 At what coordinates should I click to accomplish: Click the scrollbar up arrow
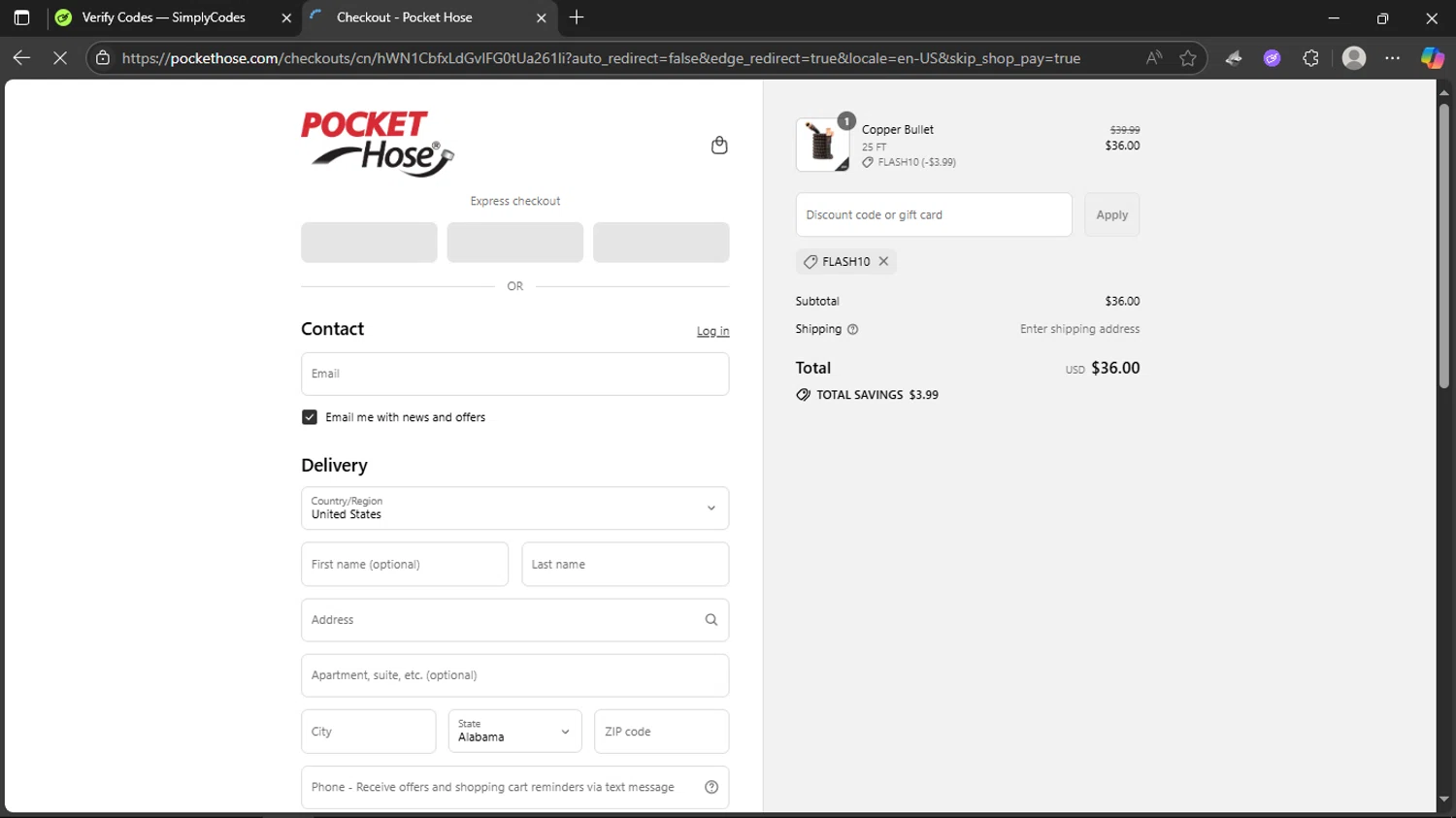click(x=1444, y=93)
